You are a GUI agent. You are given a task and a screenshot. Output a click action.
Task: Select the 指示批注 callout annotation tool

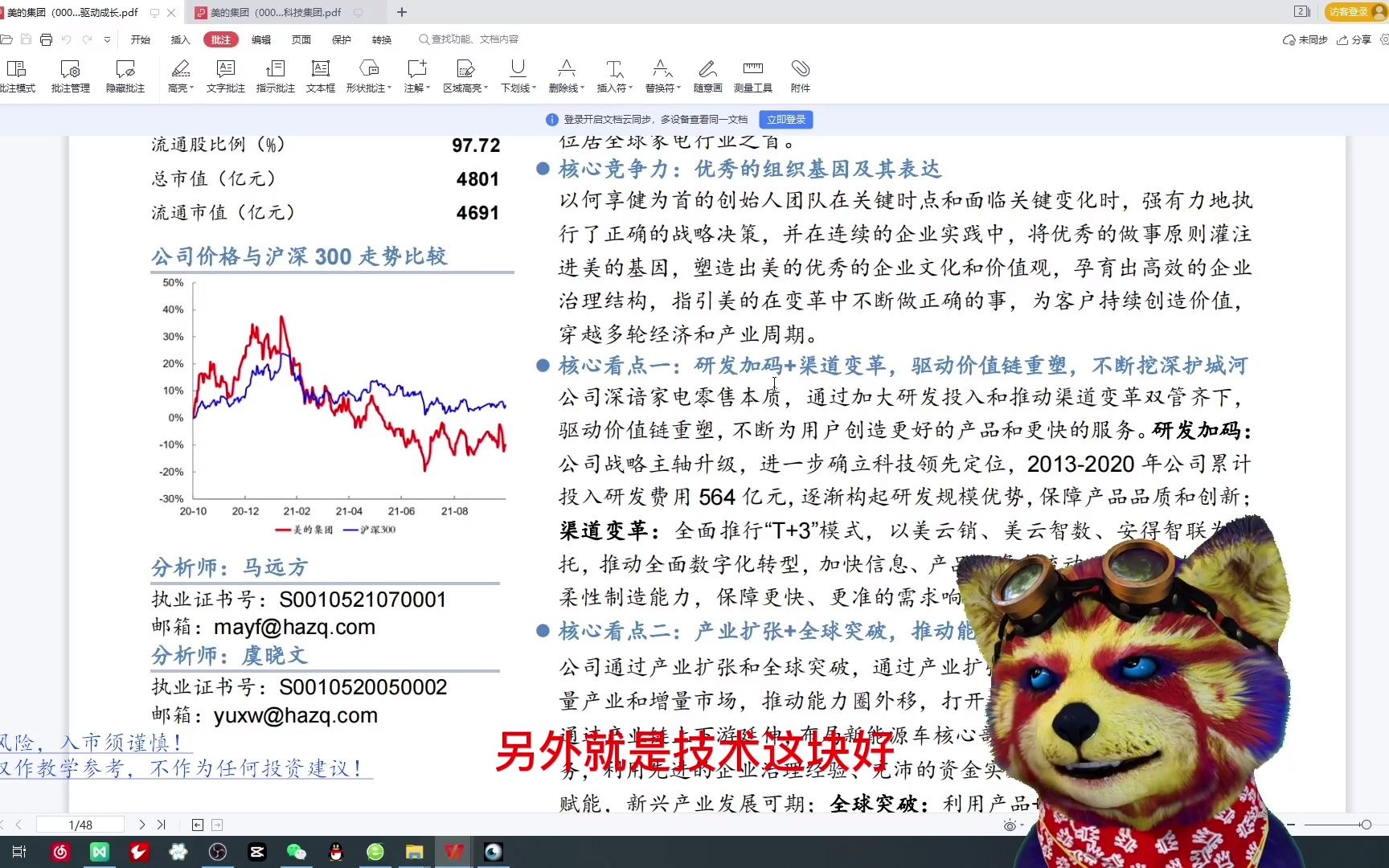[x=275, y=76]
